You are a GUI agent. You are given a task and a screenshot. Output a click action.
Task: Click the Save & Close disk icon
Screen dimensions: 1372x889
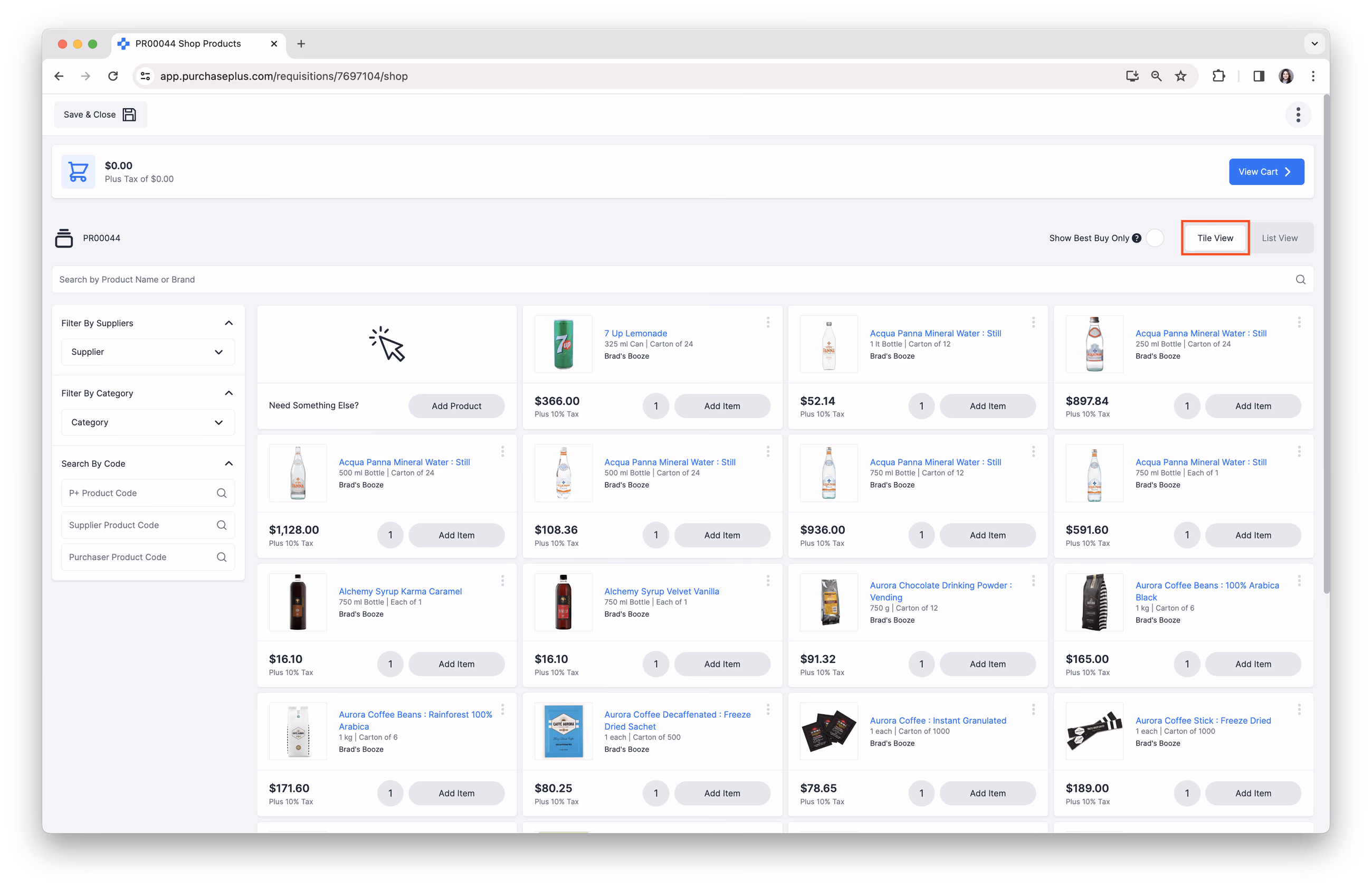pos(129,115)
